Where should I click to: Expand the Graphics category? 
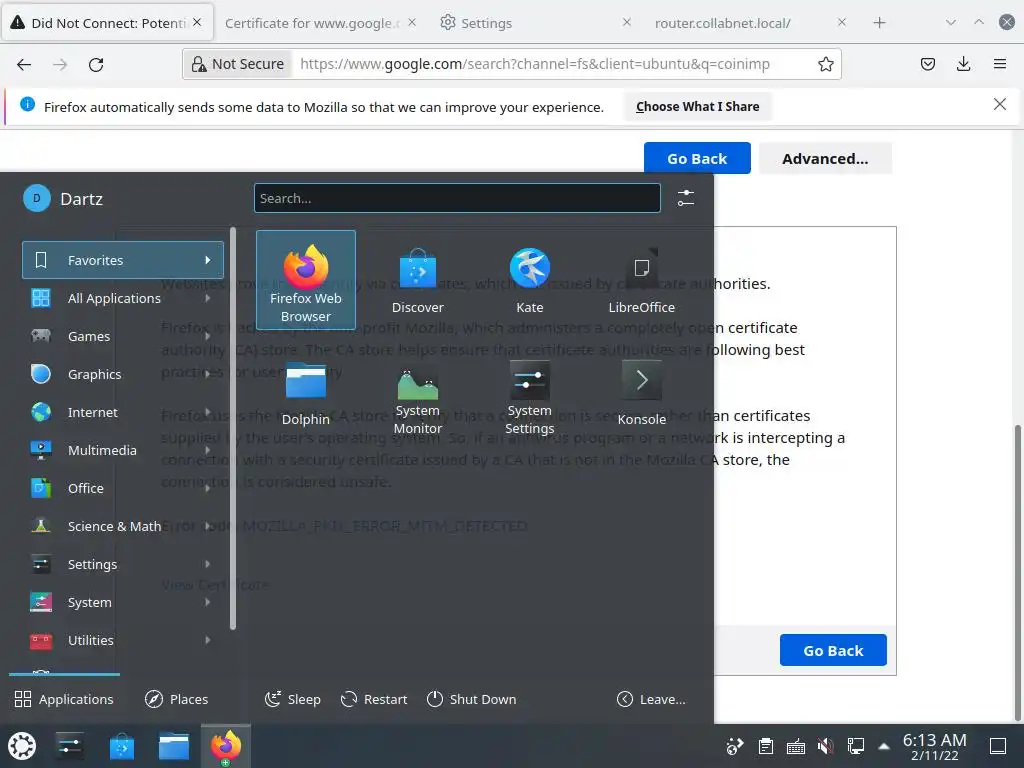123,374
